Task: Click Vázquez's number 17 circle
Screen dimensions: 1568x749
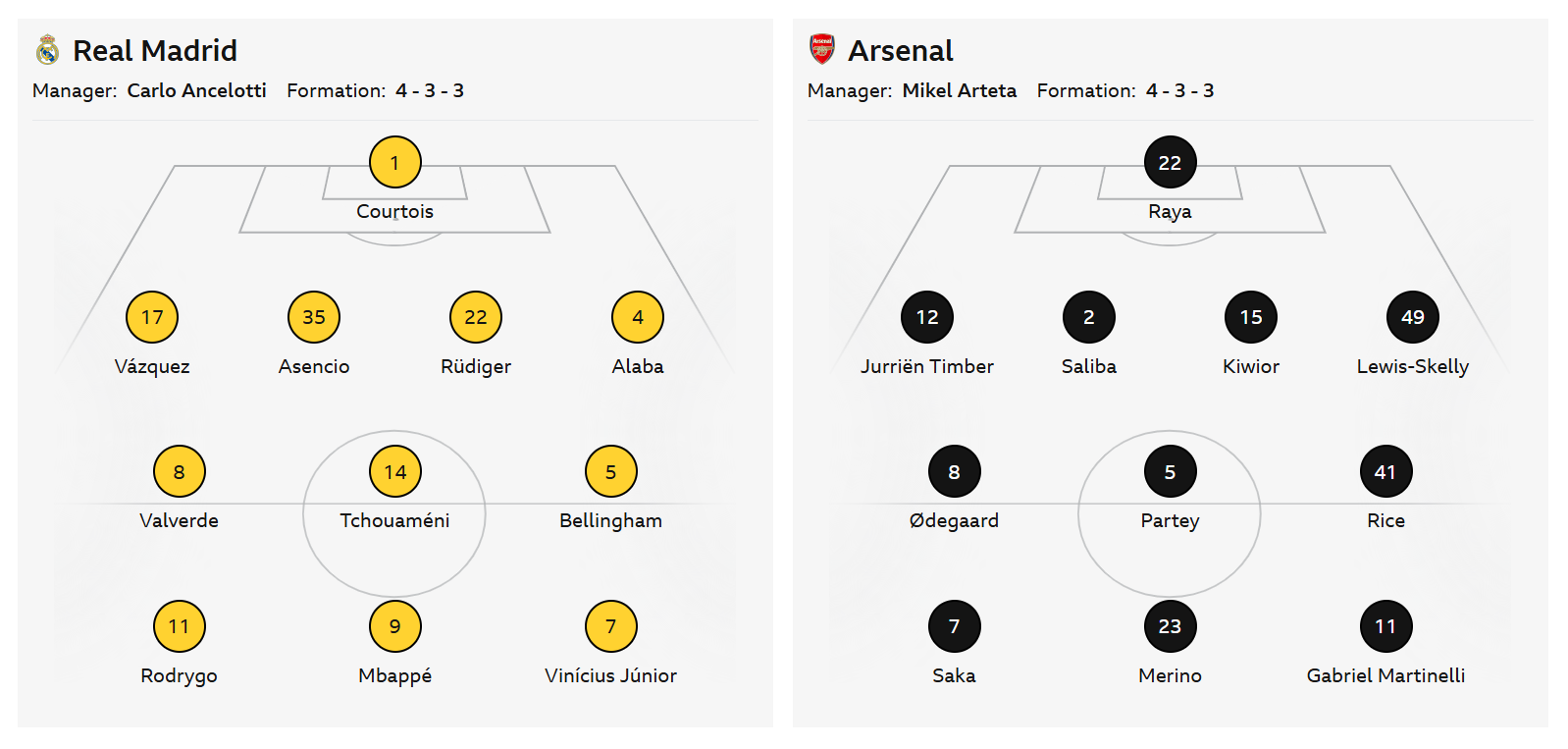Action: (152, 317)
